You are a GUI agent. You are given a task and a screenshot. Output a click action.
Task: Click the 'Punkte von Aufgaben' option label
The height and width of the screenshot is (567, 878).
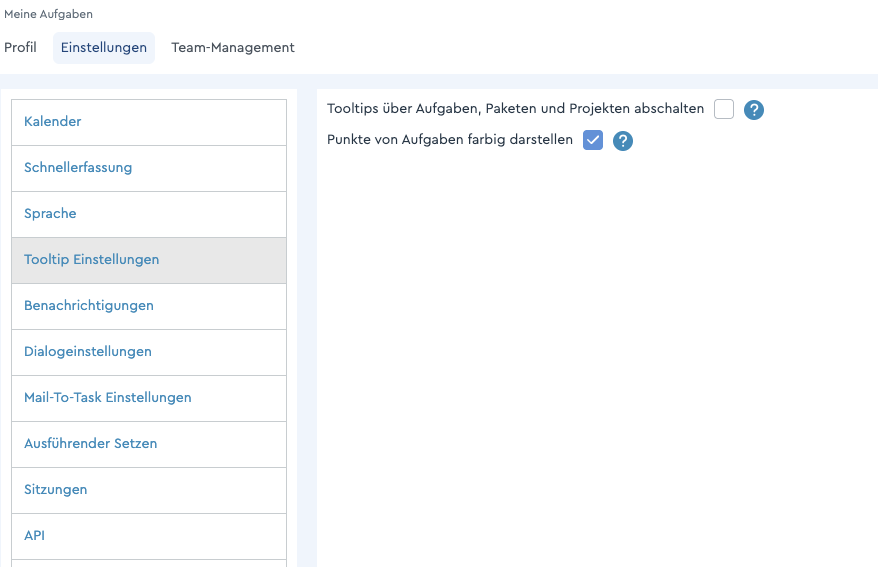coord(450,140)
